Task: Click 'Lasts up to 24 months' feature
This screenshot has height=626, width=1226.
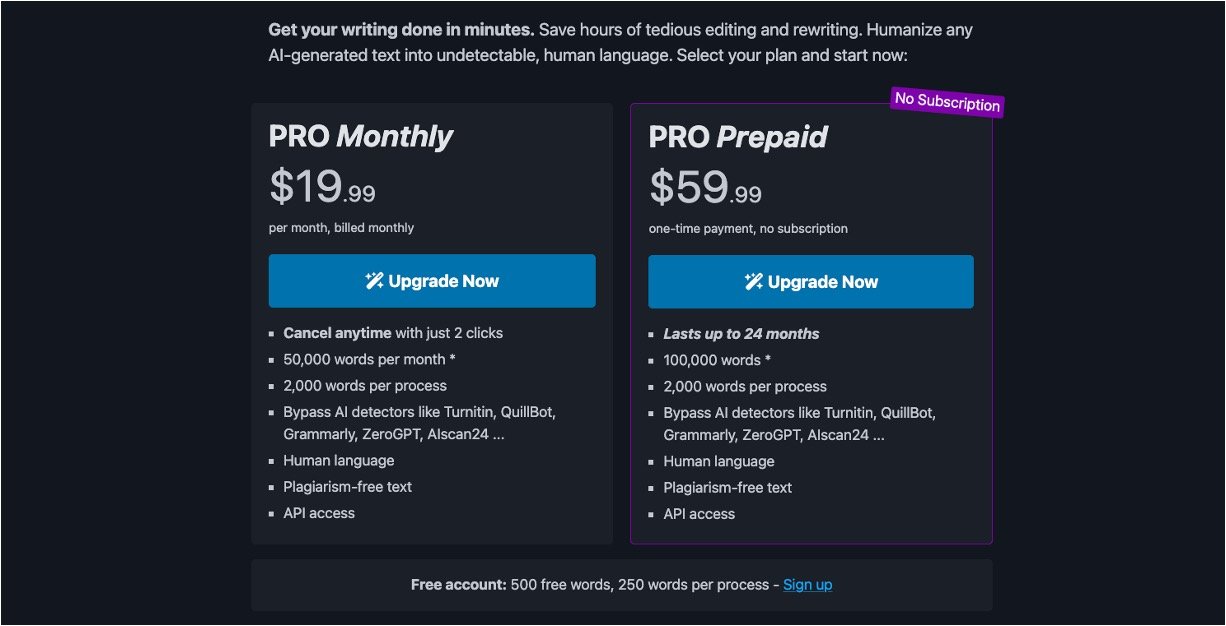Action: 741,334
